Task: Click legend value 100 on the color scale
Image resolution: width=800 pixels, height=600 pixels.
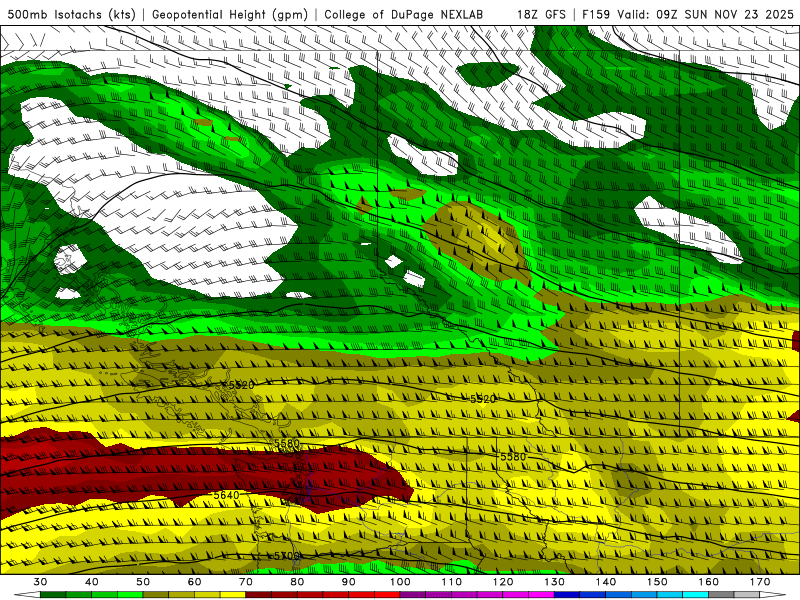Action: 400,582
